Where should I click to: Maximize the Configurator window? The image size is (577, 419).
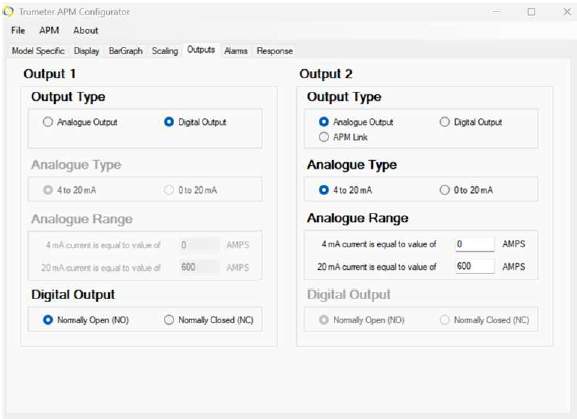tap(531, 12)
